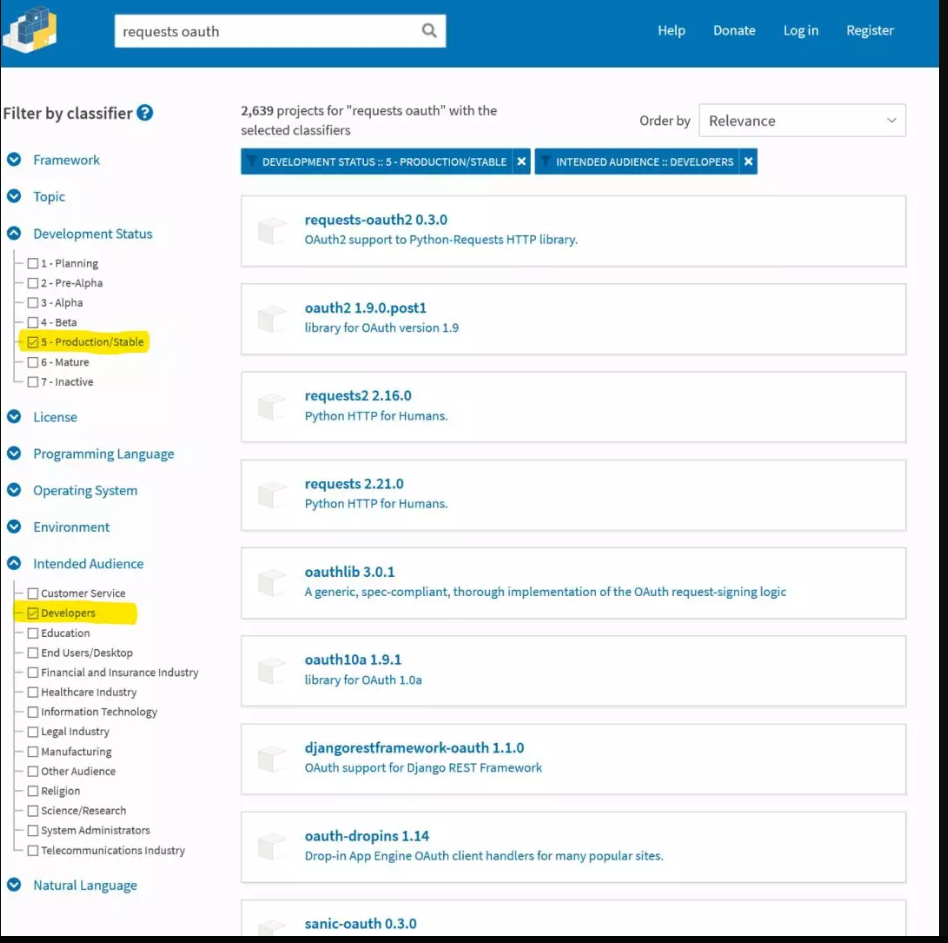Check the 4 - Beta checkbox
The width and height of the screenshot is (948, 943).
click(33, 322)
